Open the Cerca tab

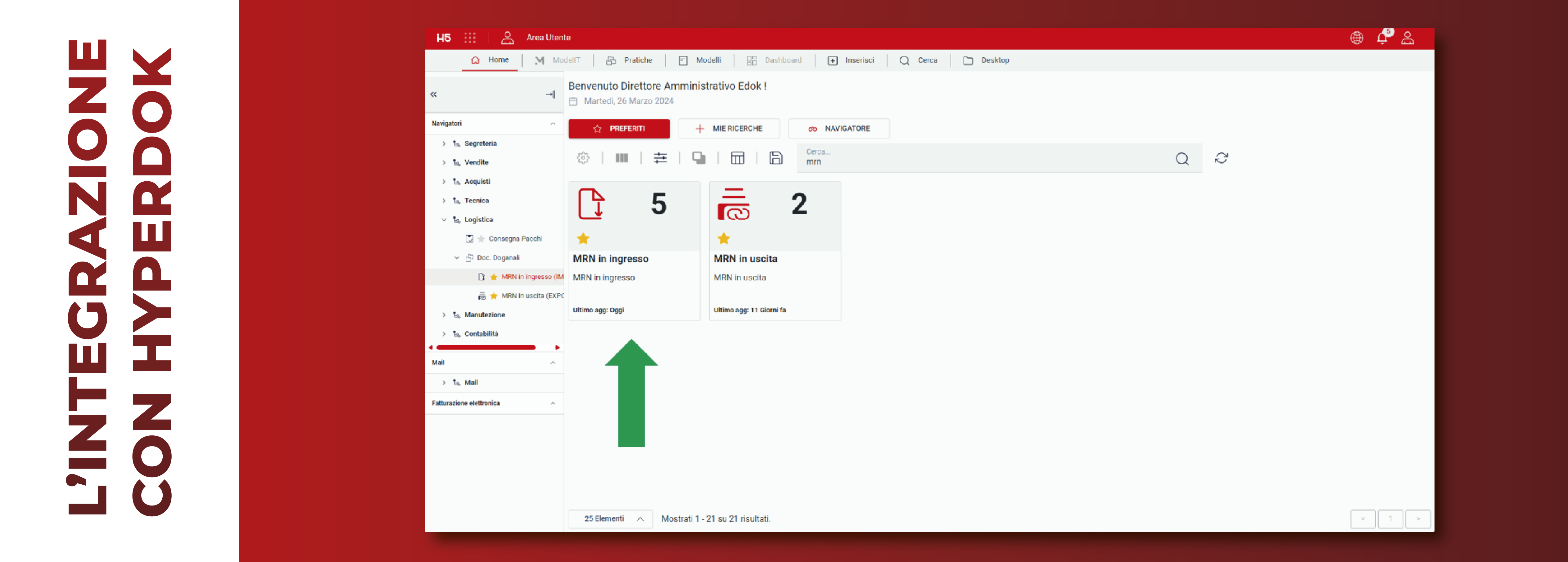(x=919, y=60)
